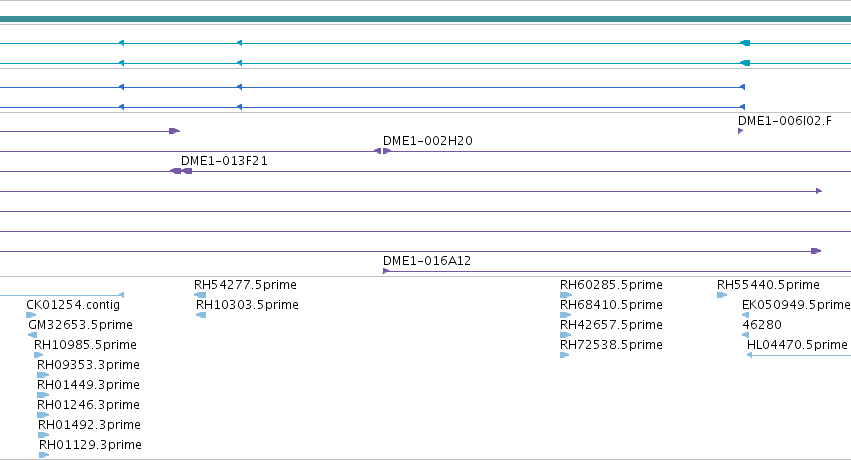Click the arrow glyph under CK01254.contig label
Viewport: 851px width, 460px height.
pos(31,315)
